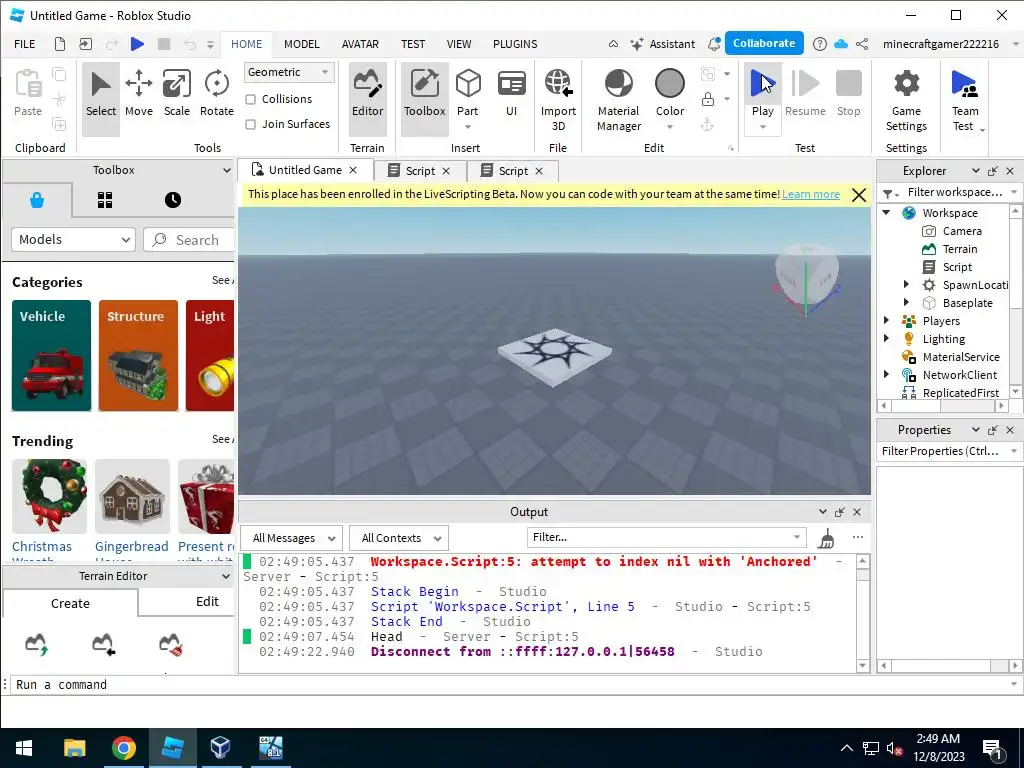Expand the Lighting tree node
1024x768 pixels.
[x=886, y=338]
